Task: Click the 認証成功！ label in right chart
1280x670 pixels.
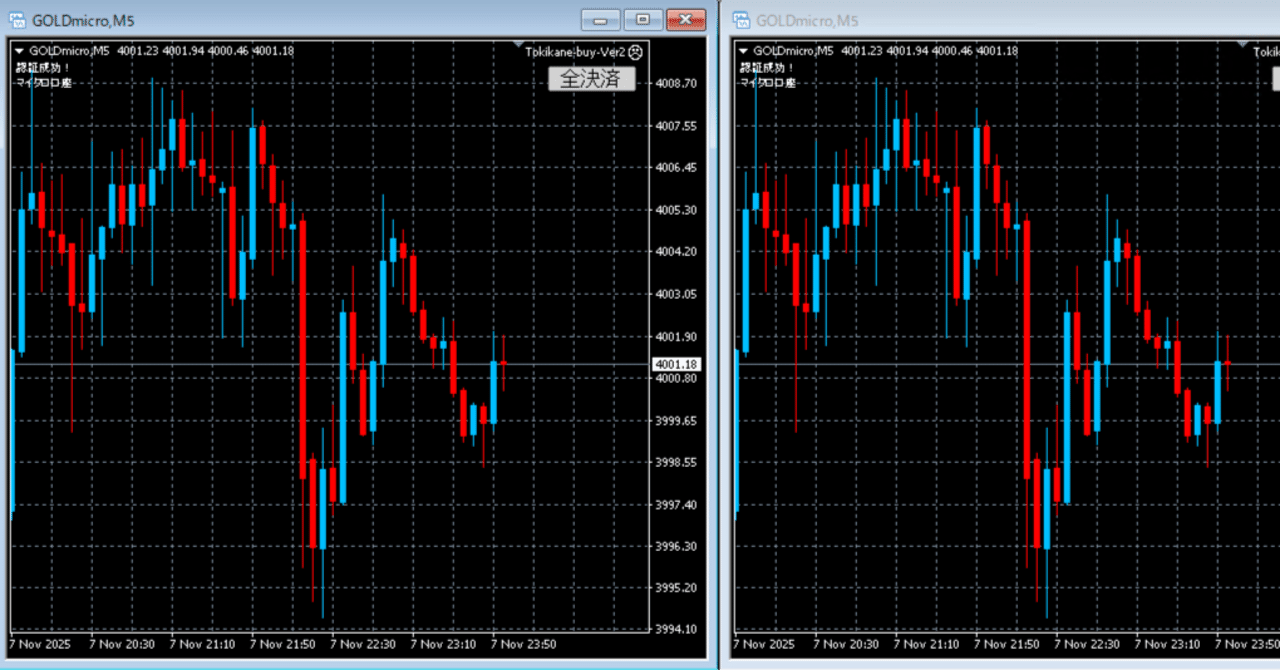Action: coord(765,67)
